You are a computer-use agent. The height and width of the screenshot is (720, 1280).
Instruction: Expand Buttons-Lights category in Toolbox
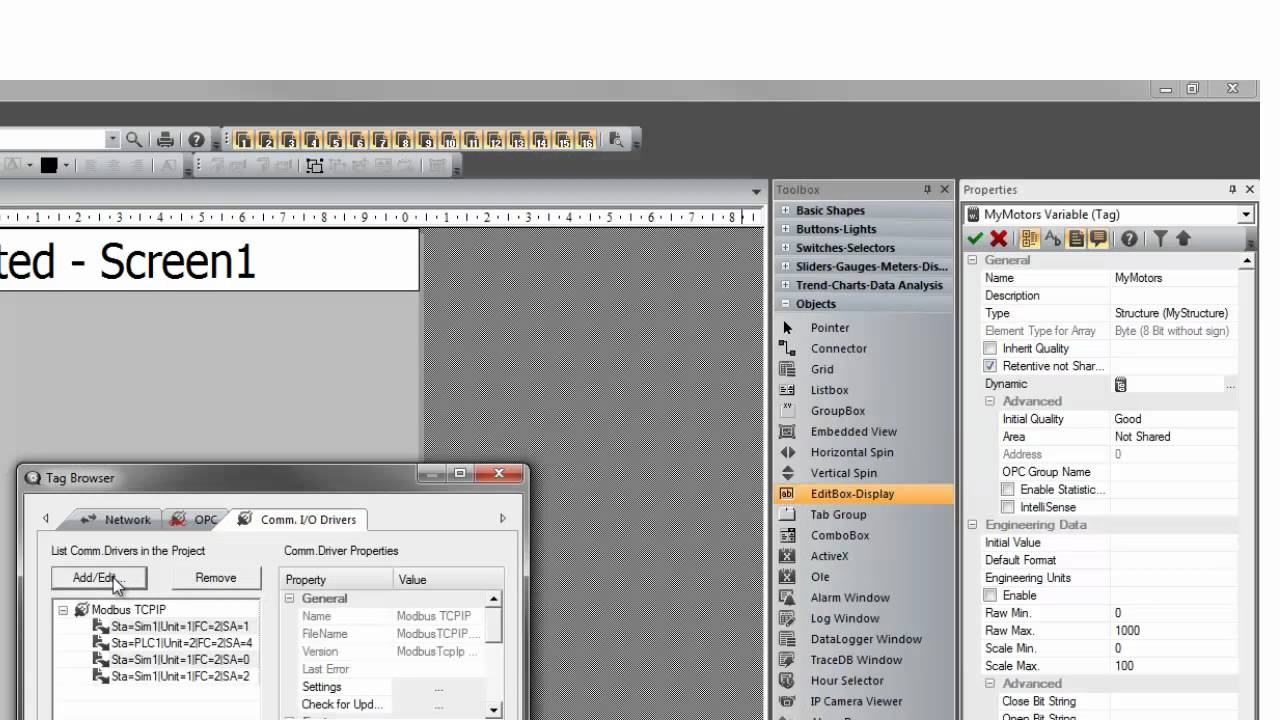click(785, 230)
